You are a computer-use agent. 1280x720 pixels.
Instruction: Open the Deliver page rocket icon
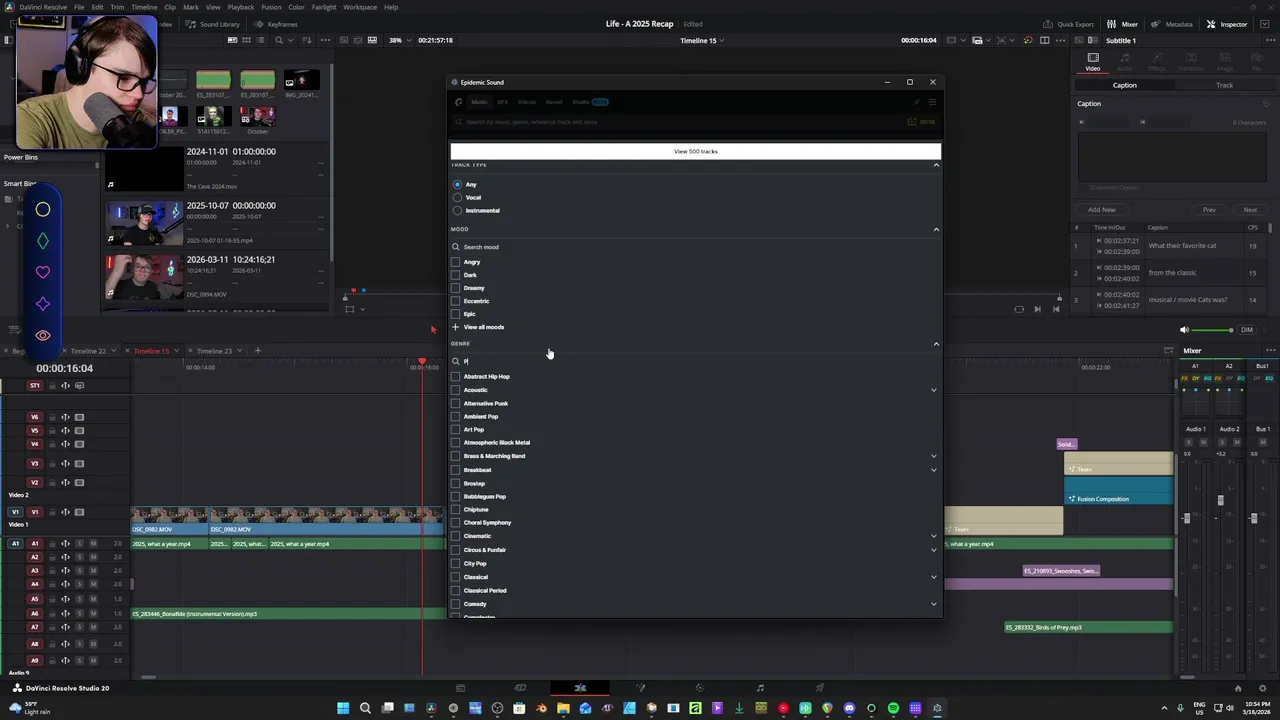coord(820,688)
